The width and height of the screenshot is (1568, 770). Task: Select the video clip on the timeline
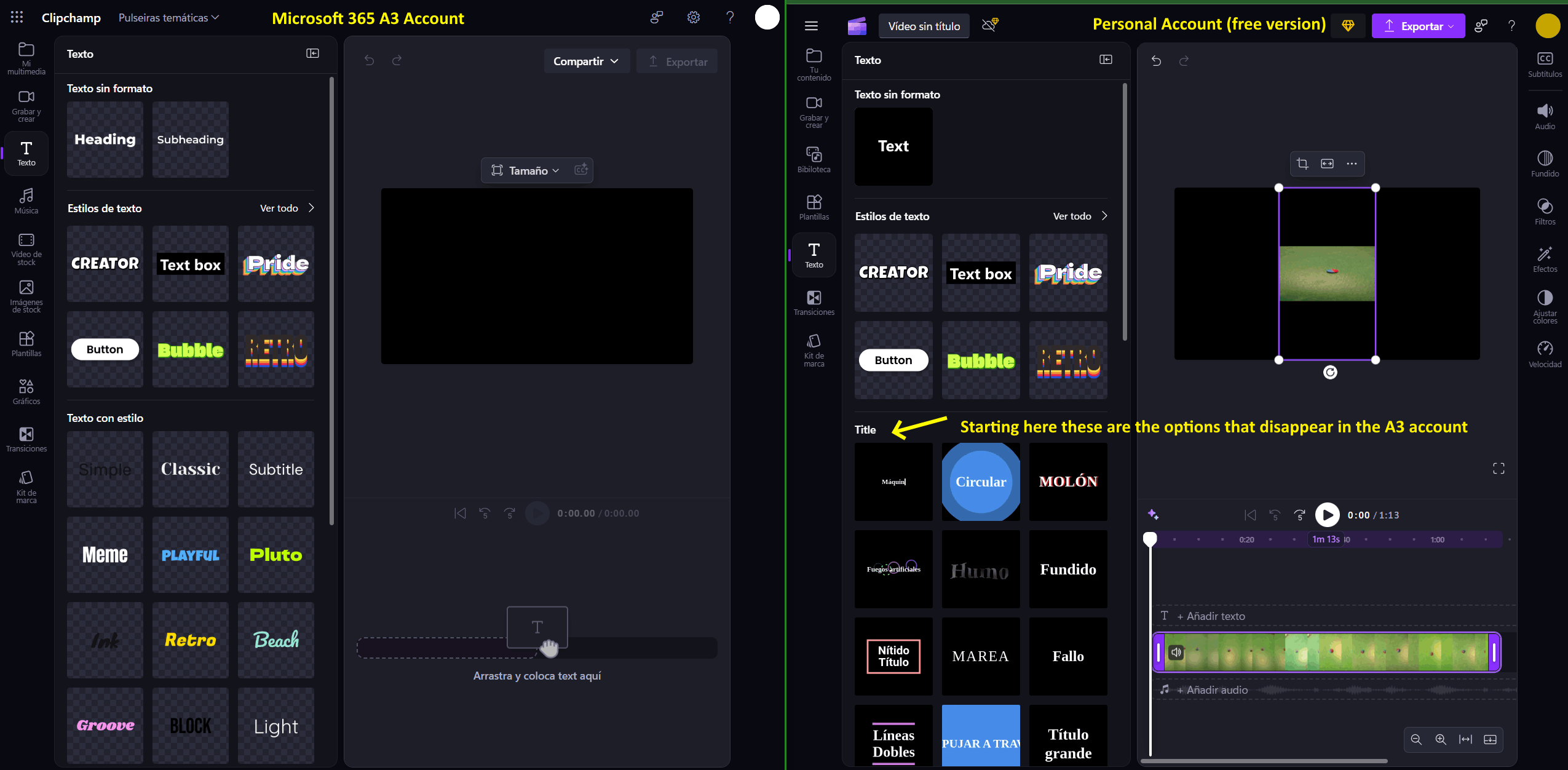1327,652
